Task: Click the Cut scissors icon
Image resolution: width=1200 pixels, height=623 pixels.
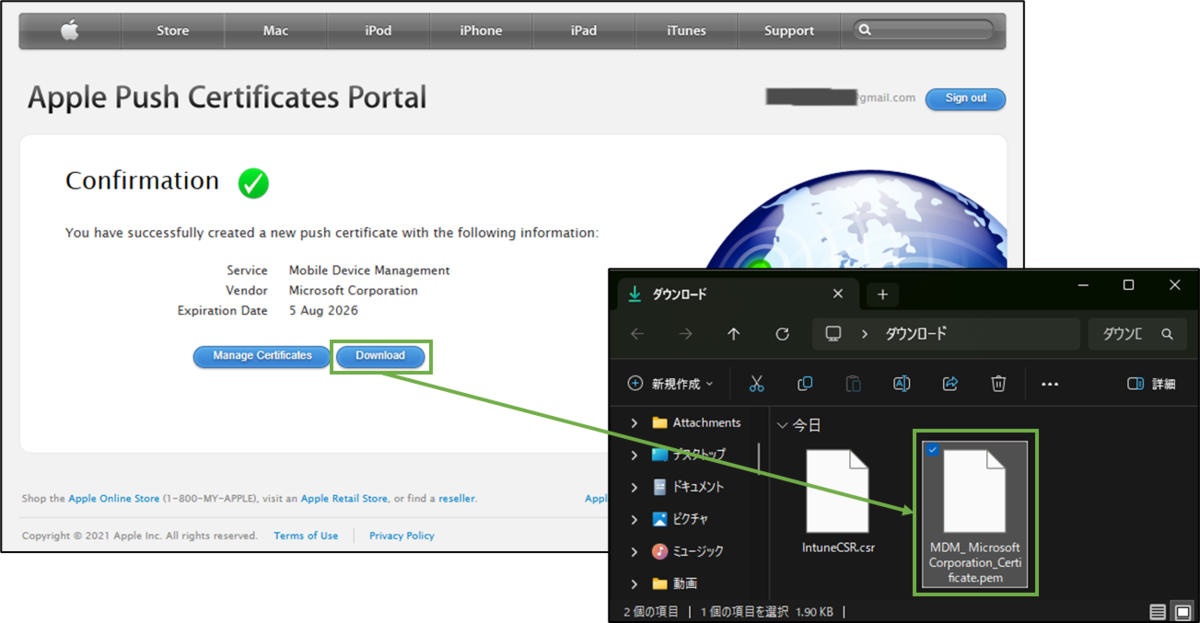Action: click(x=756, y=384)
